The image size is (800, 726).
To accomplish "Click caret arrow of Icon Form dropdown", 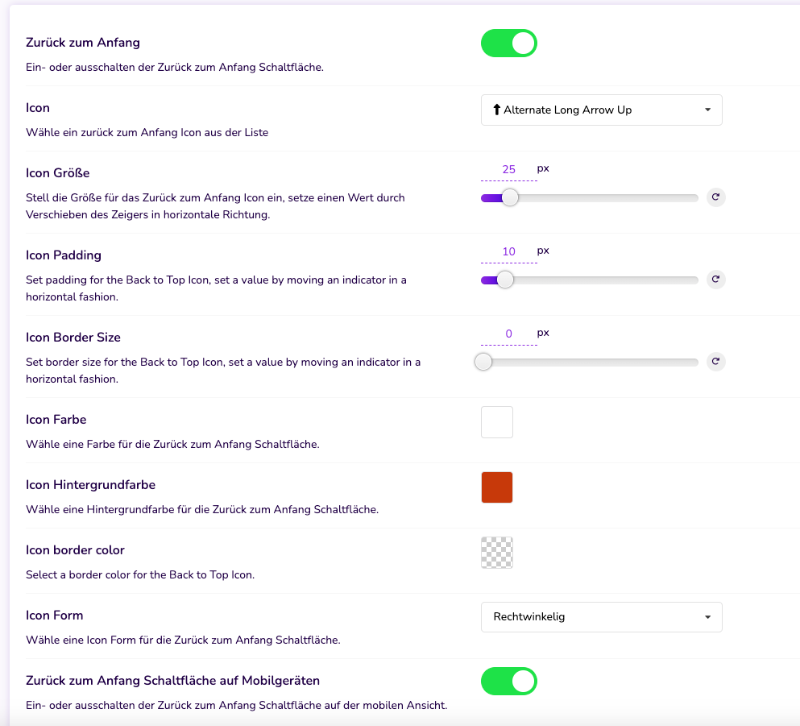I will 708,617.
